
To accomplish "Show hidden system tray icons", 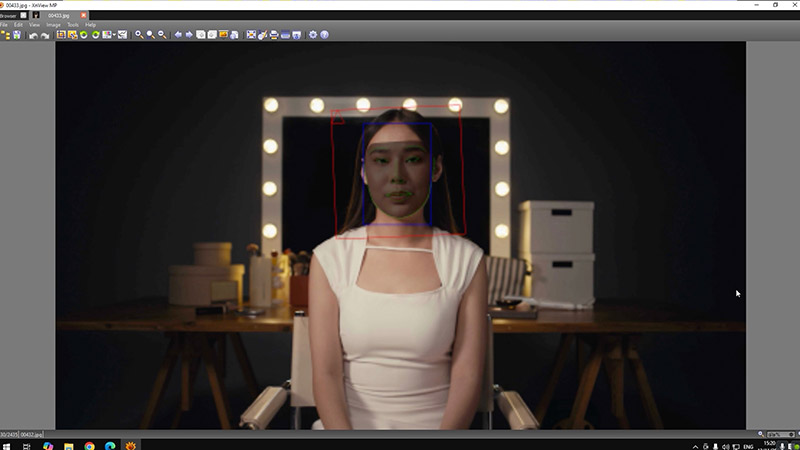I will [695, 446].
